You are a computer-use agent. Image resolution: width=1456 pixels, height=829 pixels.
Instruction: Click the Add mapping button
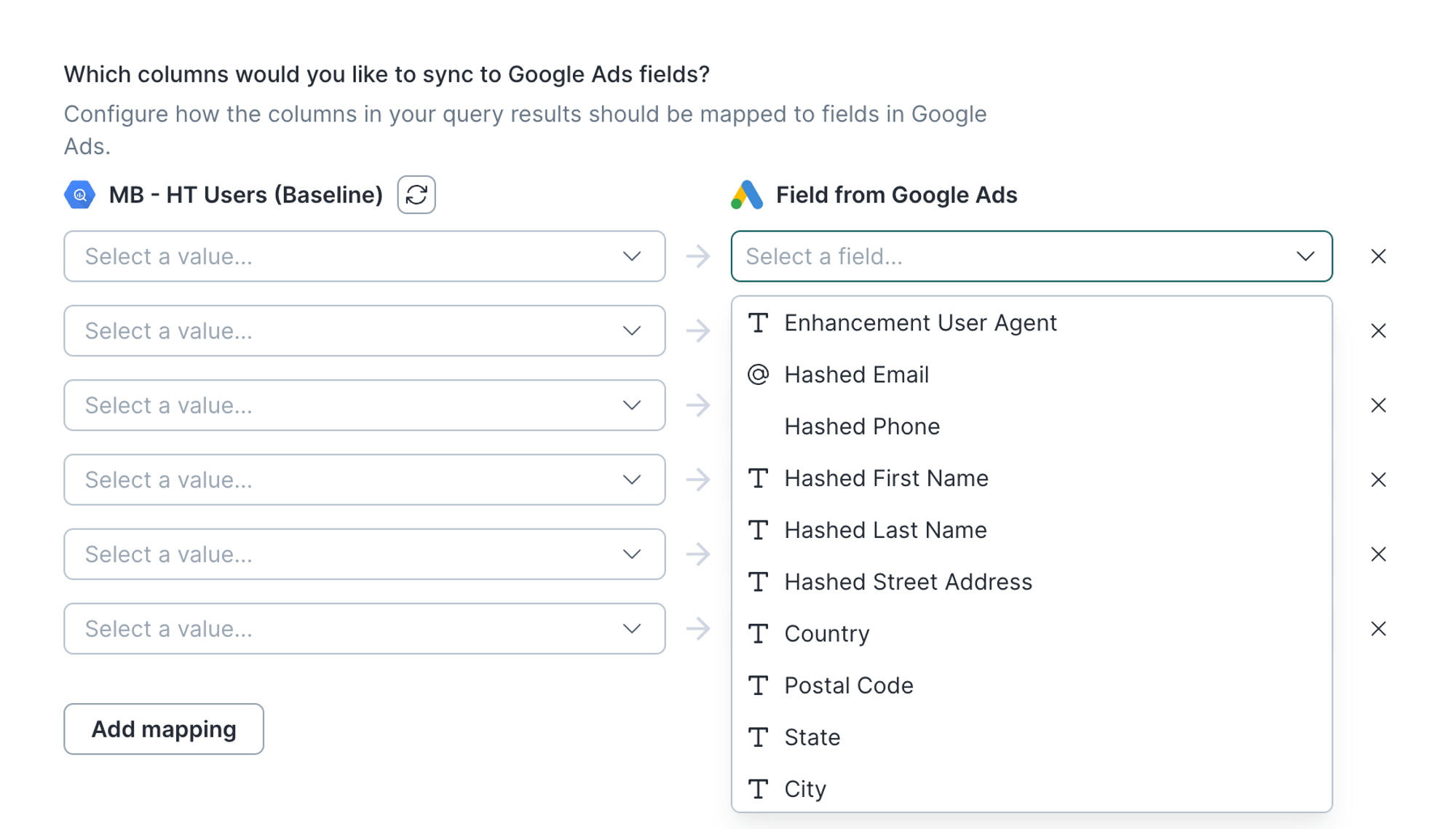click(x=164, y=728)
